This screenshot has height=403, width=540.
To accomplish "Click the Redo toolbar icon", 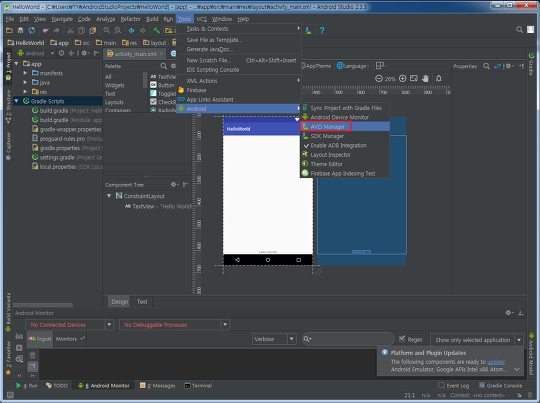I will 56,30.
